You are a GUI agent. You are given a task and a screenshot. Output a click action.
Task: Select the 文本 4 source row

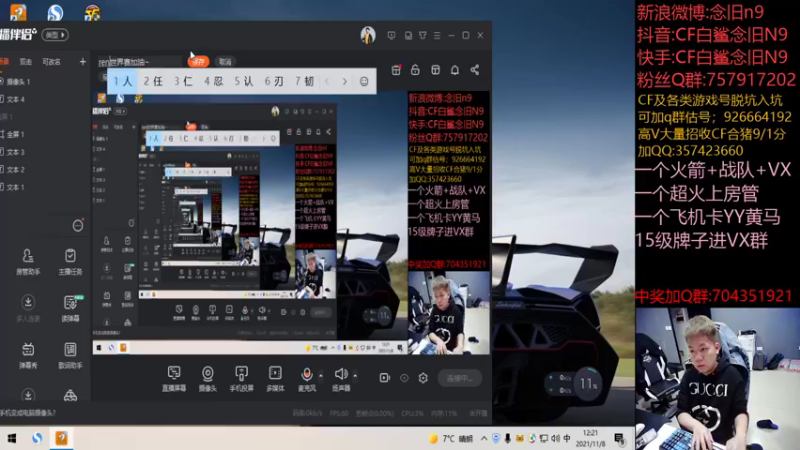point(45,99)
